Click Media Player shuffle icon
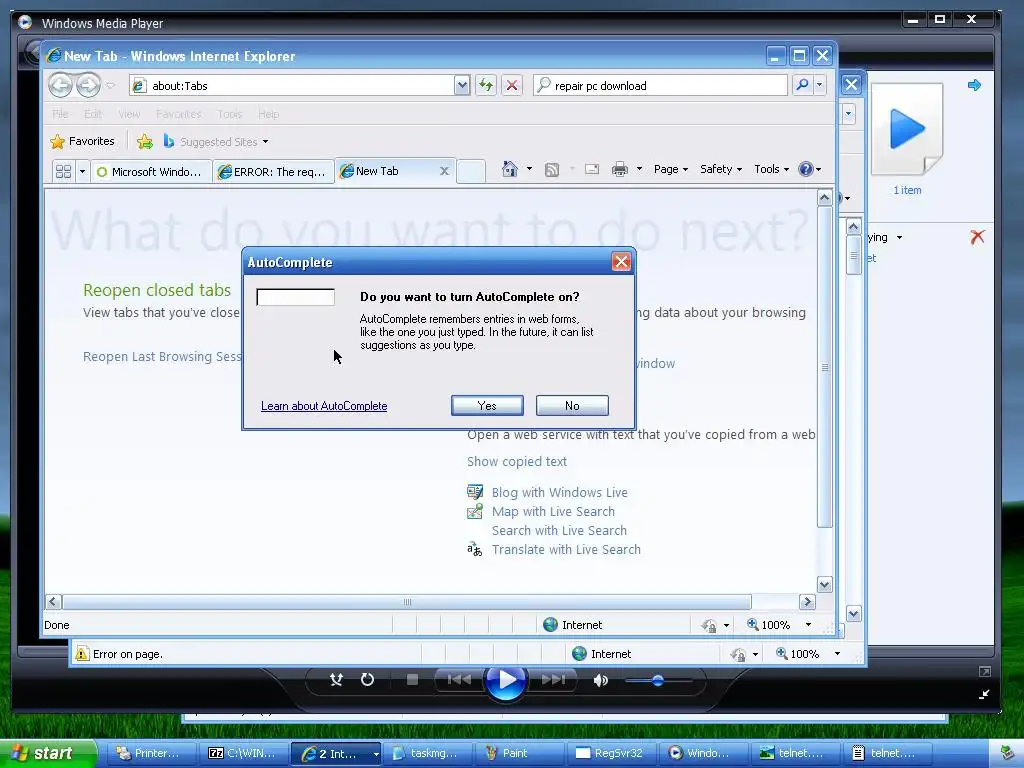Screen dimensions: 1024x768 pos(336,680)
